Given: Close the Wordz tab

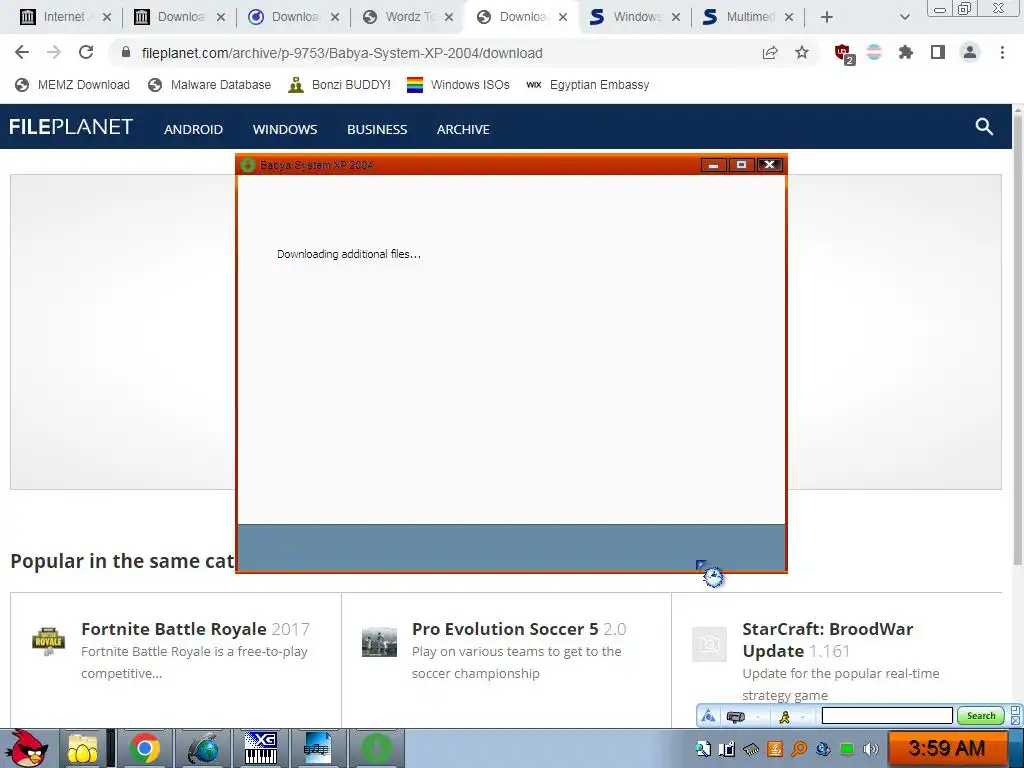Looking at the screenshot, I should [x=449, y=17].
